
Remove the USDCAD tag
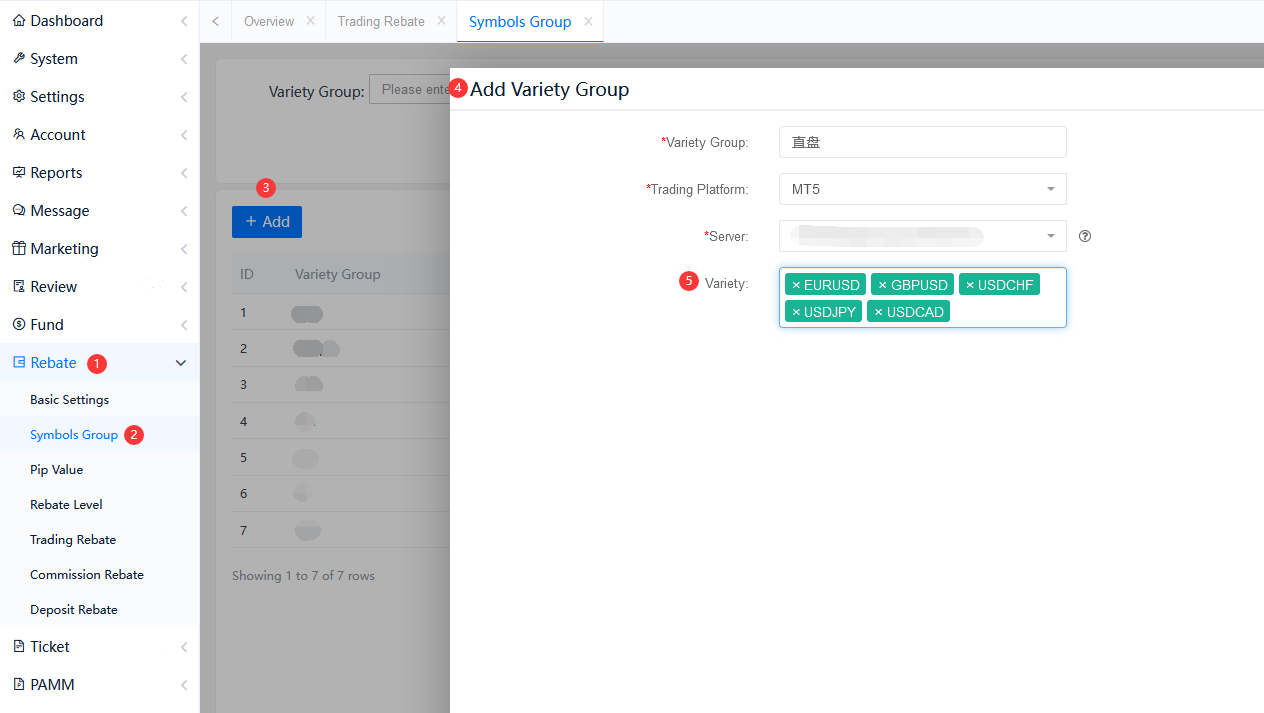878,312
